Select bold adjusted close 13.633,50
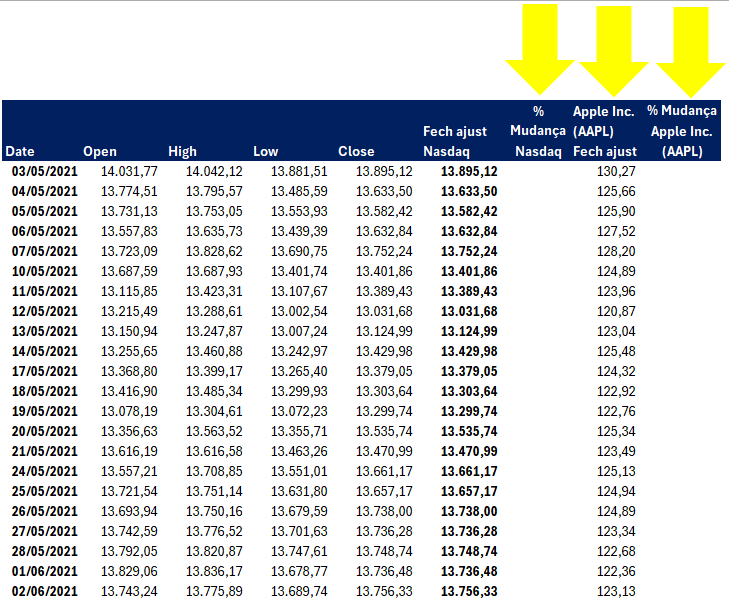 469,191
